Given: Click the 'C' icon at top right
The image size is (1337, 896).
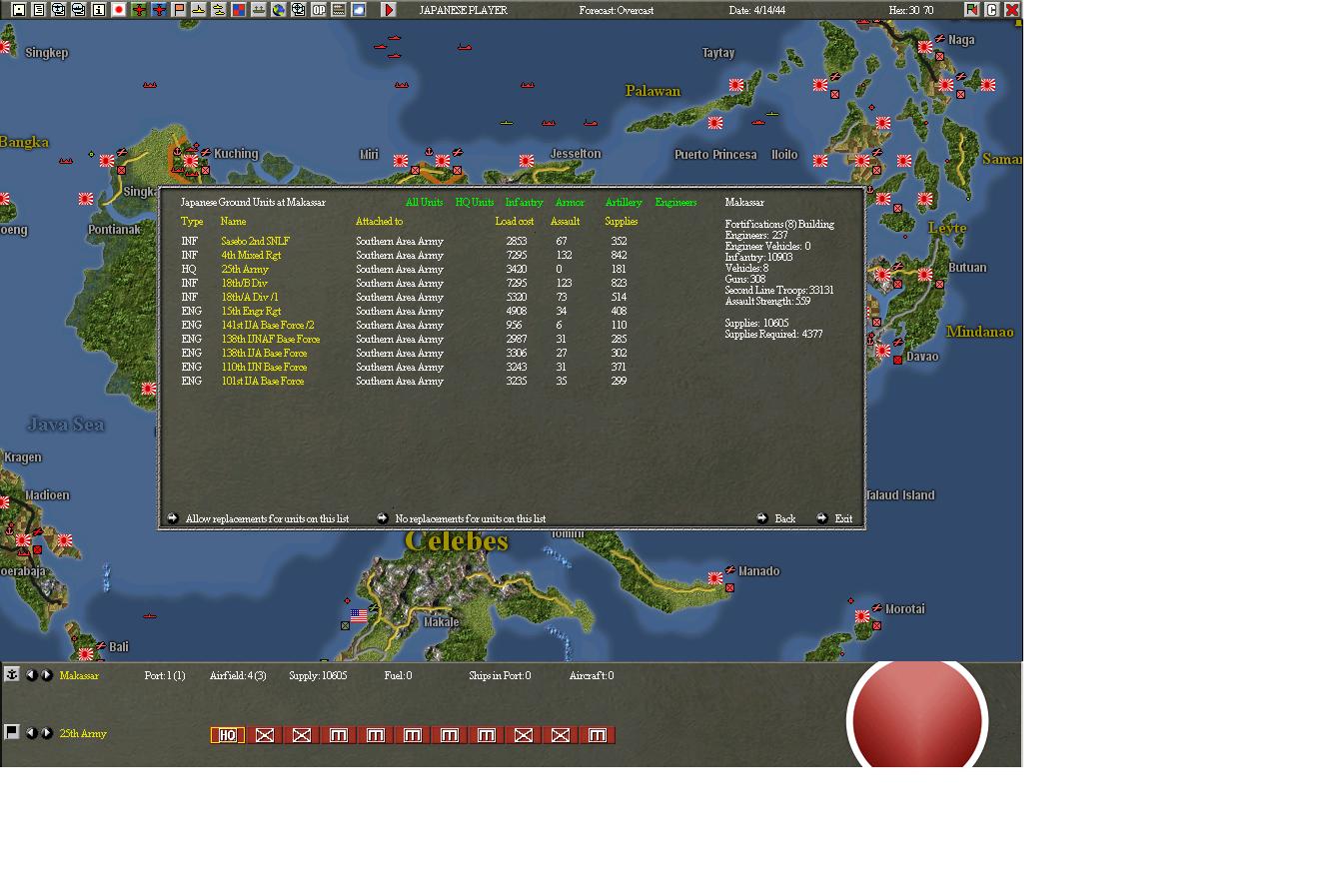Looking at the screenshot, I should coord(991,10).
